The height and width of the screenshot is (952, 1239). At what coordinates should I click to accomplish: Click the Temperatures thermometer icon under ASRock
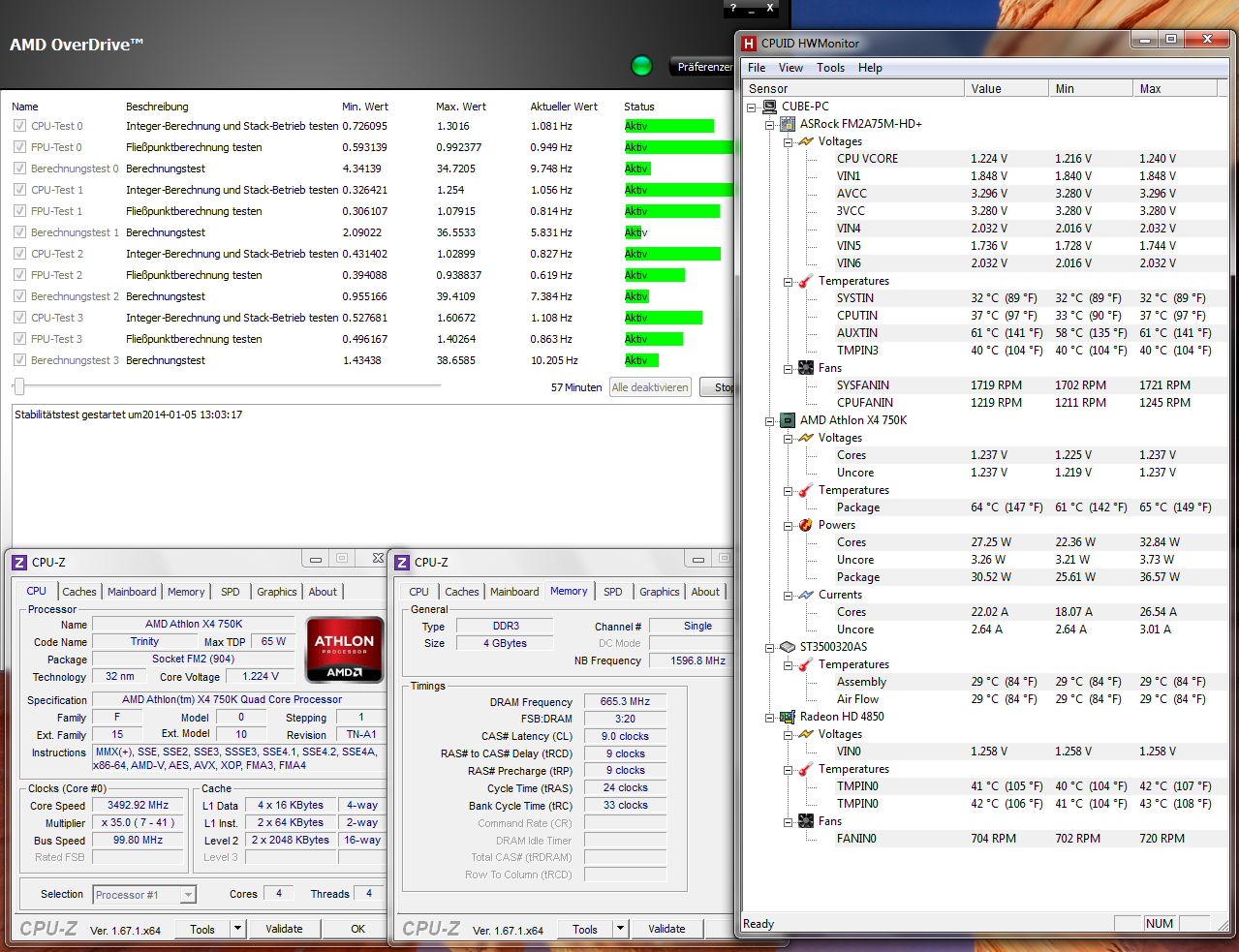[806, 281]
